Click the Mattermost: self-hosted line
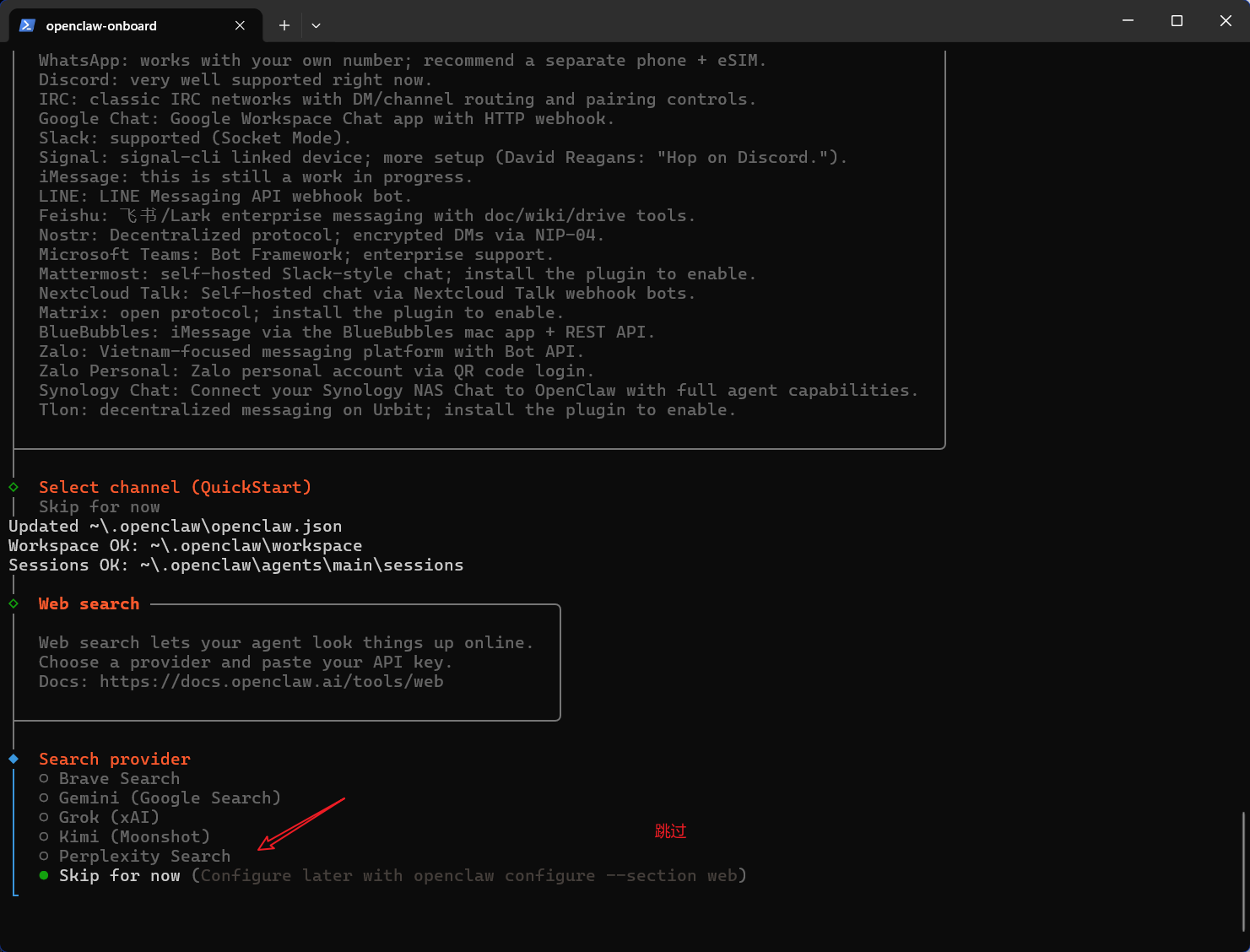Viewport: 1250px width, 952px height. [x=398, y=273]
